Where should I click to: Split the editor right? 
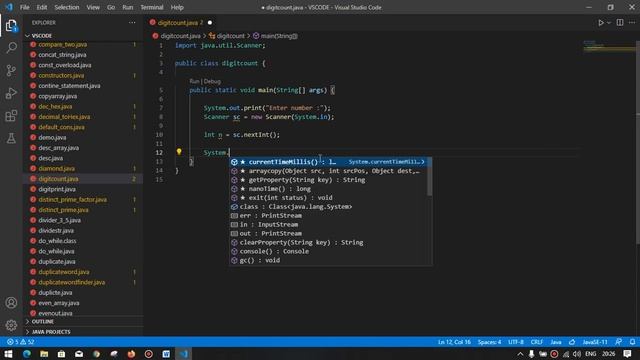[620, 23]
